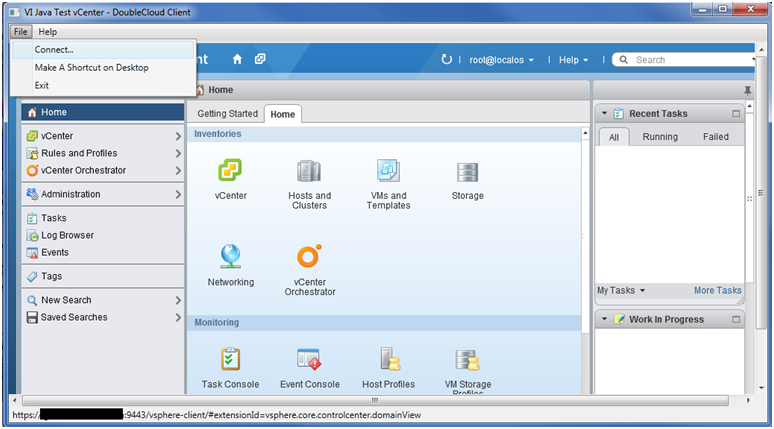
Task: Expand the Saved Searches arrow
Action: pyautogui.click(x=178, y=317)
